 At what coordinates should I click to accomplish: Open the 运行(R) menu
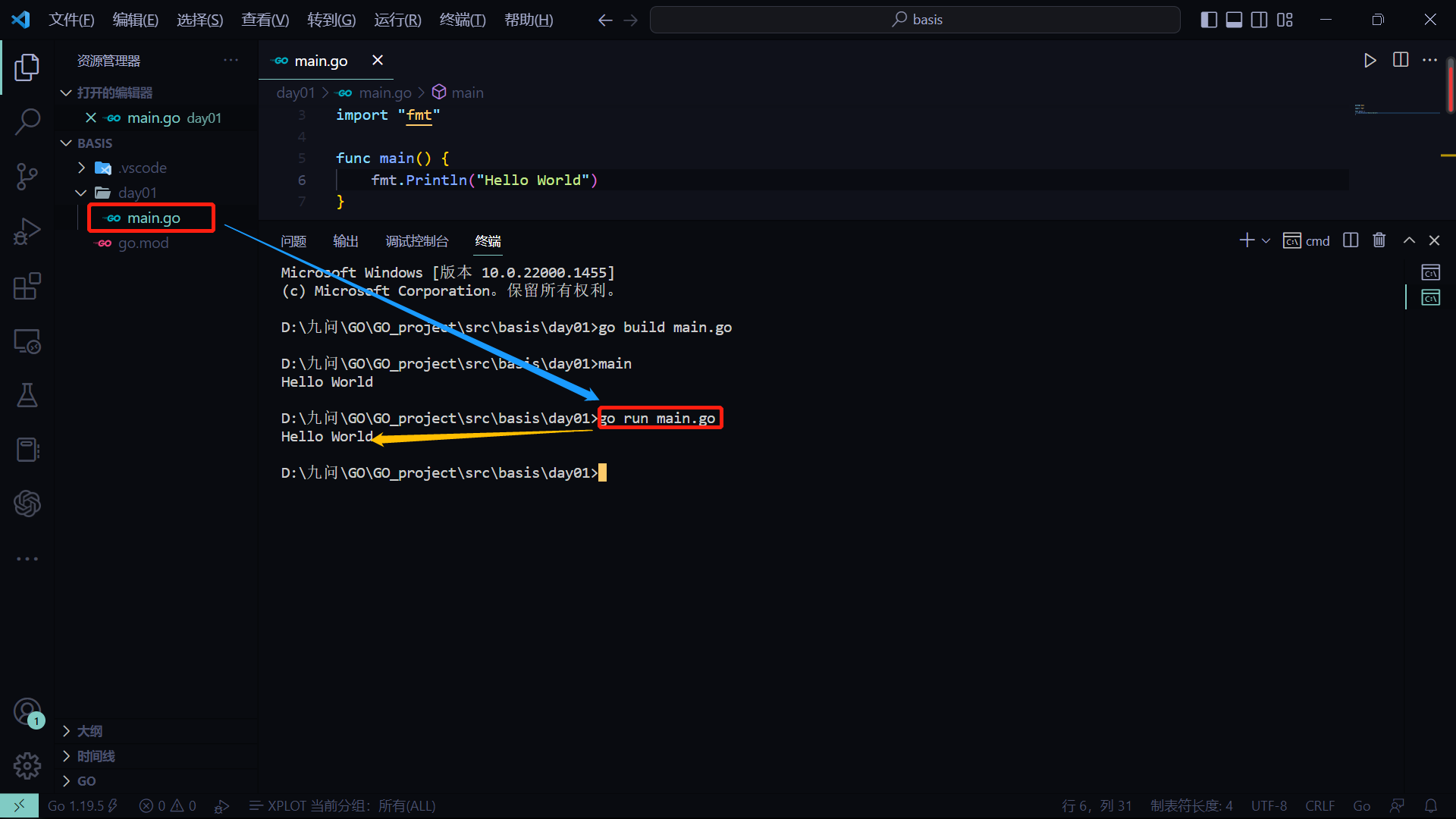[x=397, y=20]
